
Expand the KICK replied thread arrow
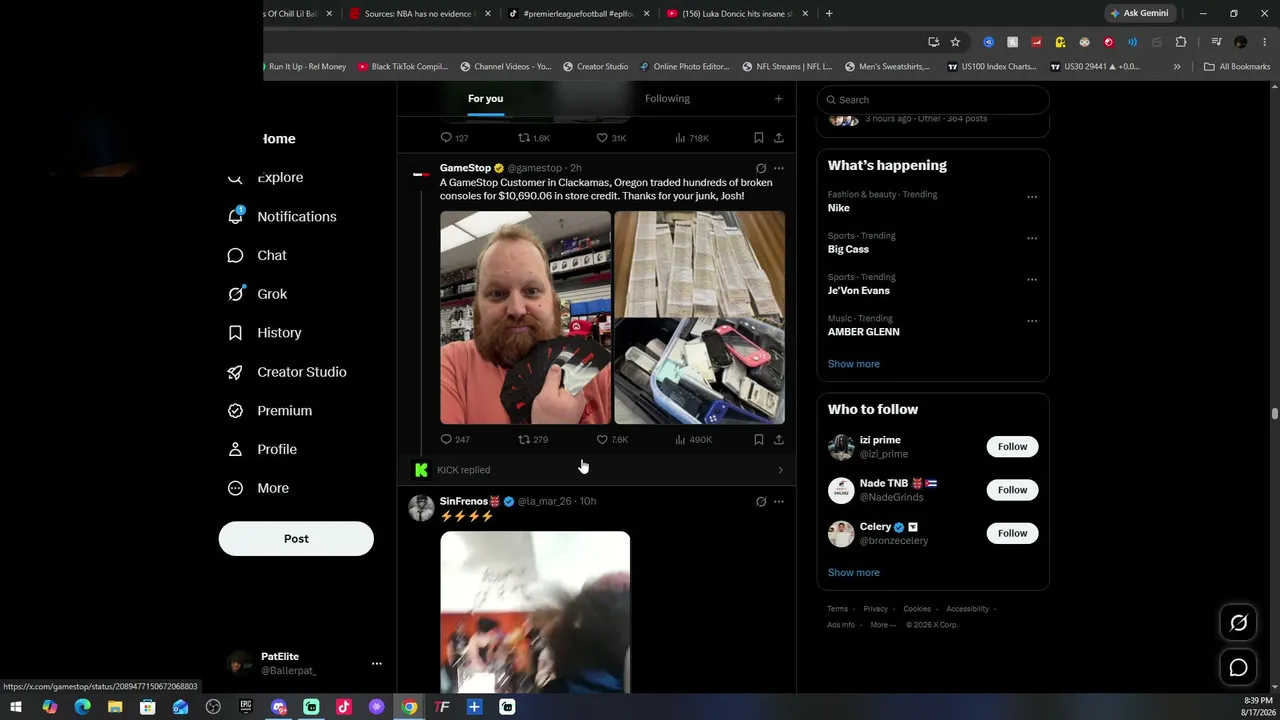[780, 470]
